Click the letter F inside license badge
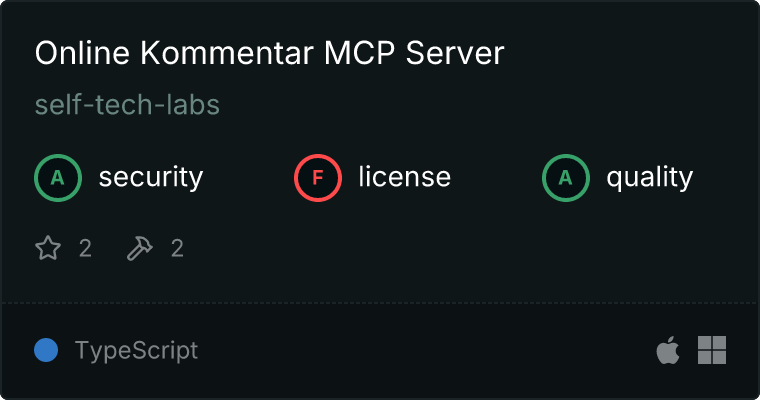 (318, 178)
